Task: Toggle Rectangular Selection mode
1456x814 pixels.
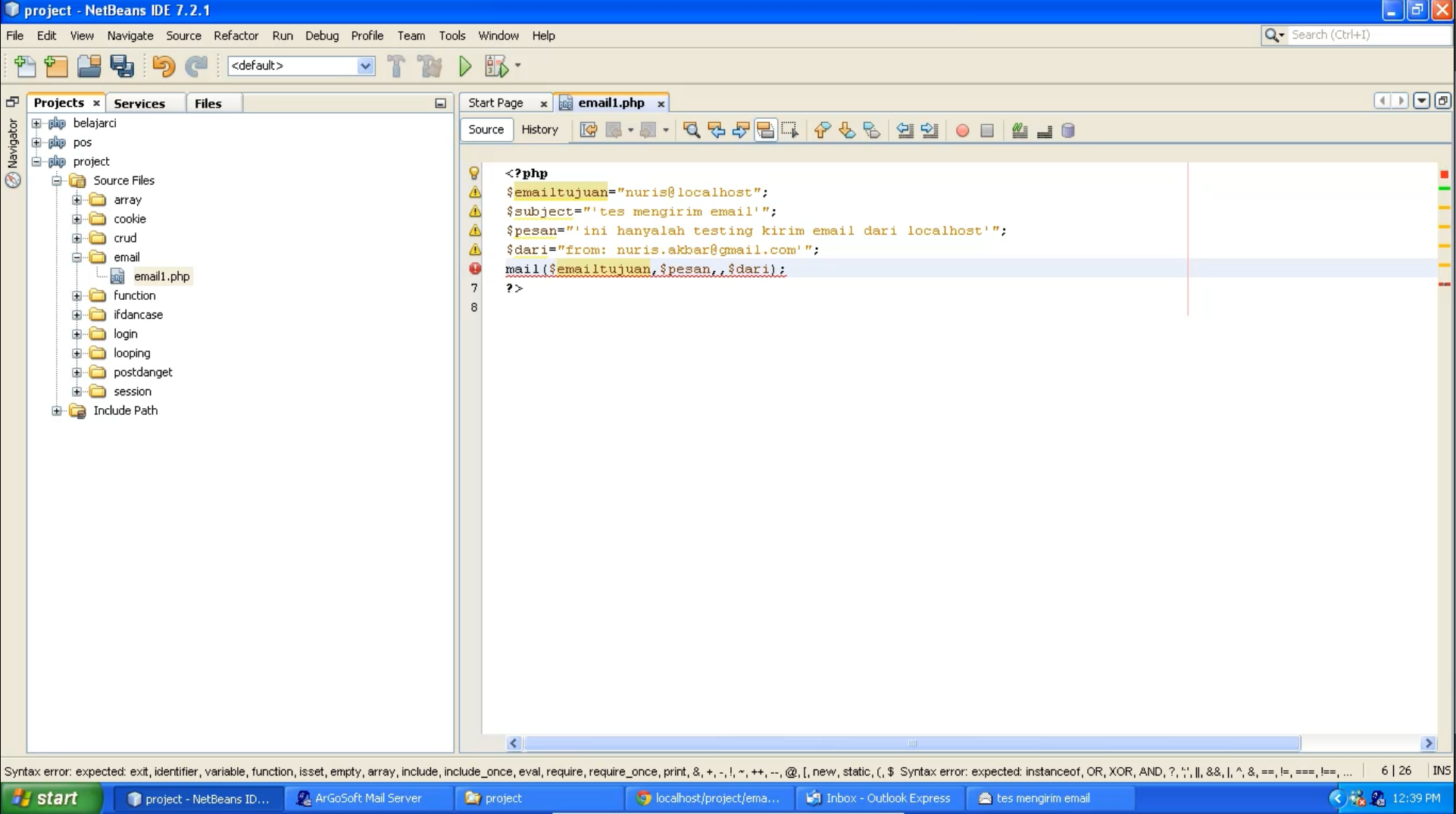Action: (789, 130)
